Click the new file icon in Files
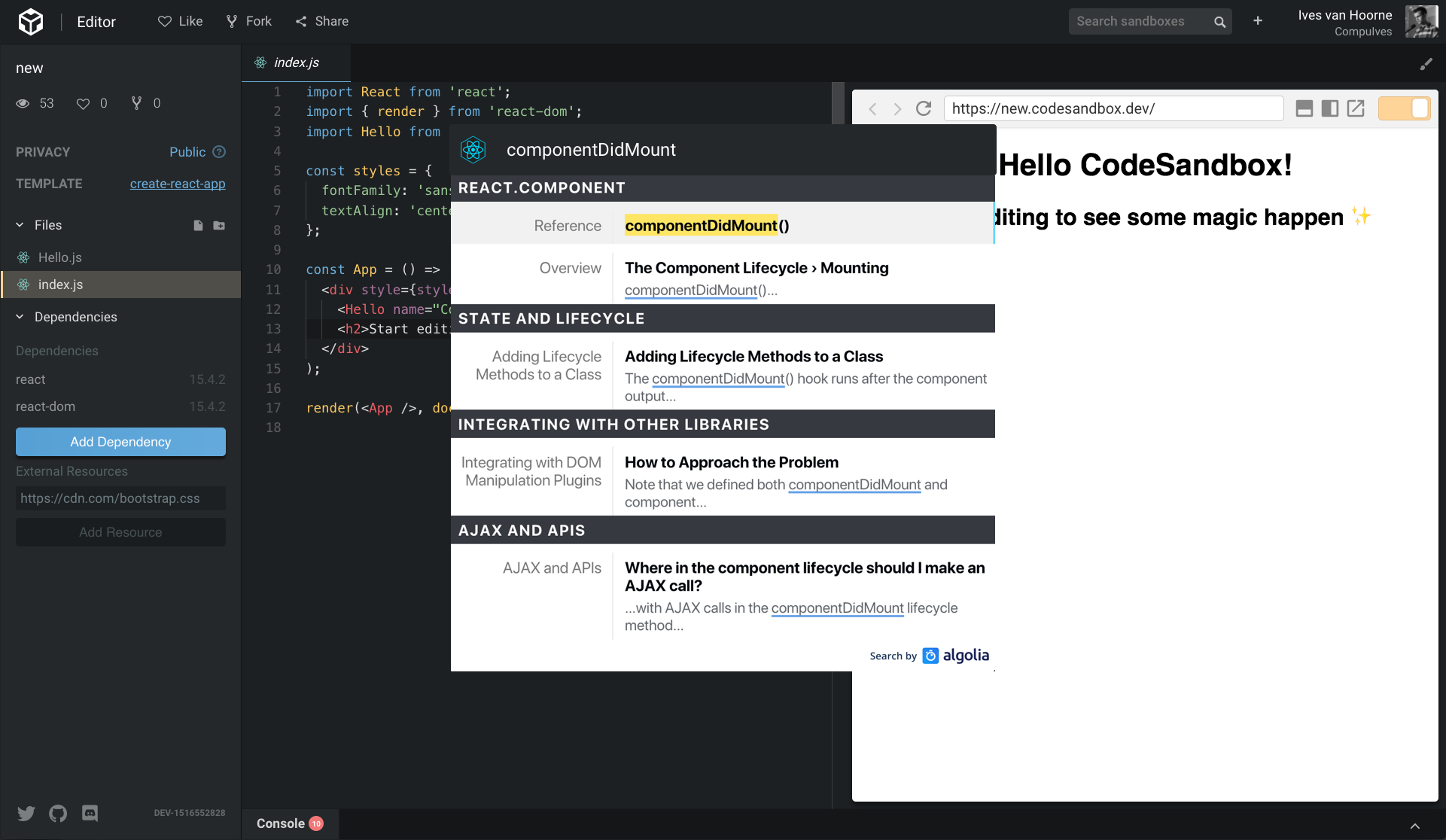1446x840 pixels. pos(198,226)
